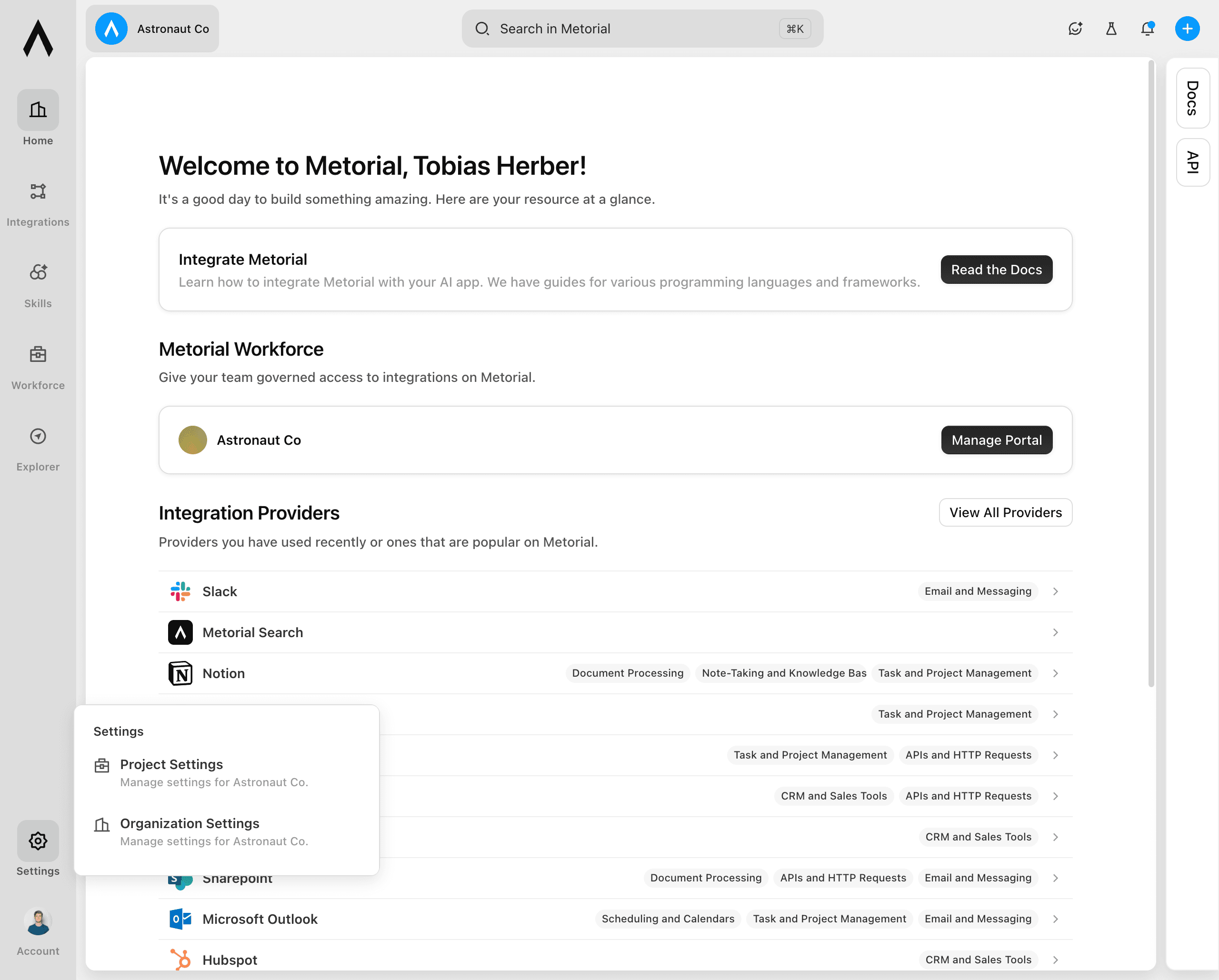Expand the Slack provider row chevron
1219x980 pixels.
pyautogui.click(x=1055, y=591)
